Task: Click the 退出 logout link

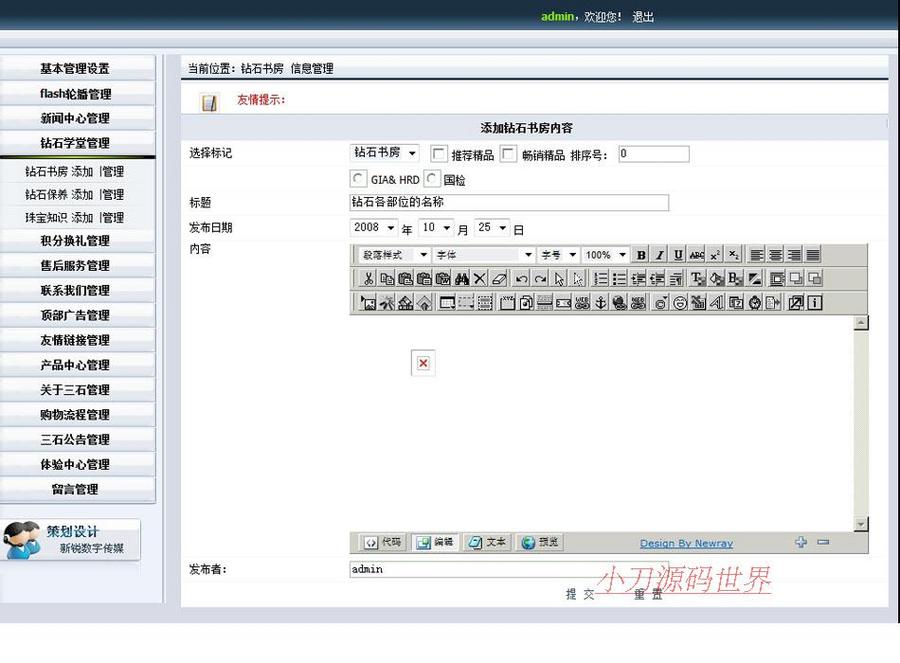Action: tap(643, 17)
